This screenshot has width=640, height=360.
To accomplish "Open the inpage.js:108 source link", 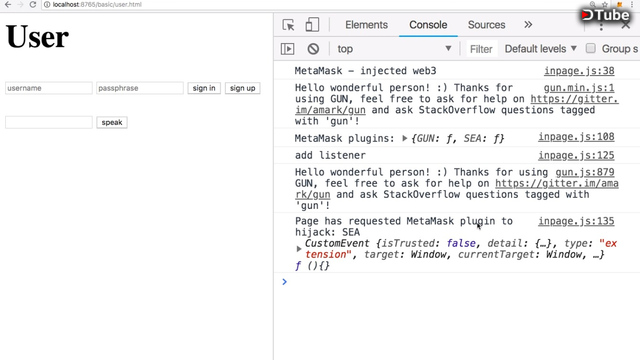I will [576, 137].
